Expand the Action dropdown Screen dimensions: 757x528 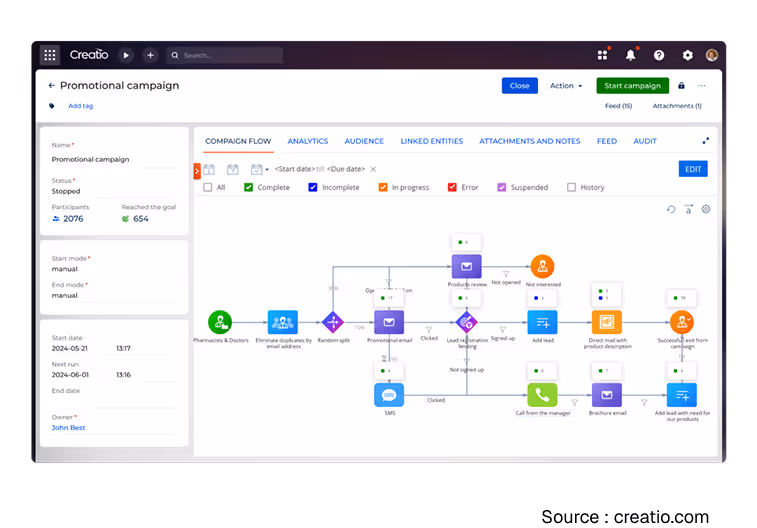pos(566,85)
